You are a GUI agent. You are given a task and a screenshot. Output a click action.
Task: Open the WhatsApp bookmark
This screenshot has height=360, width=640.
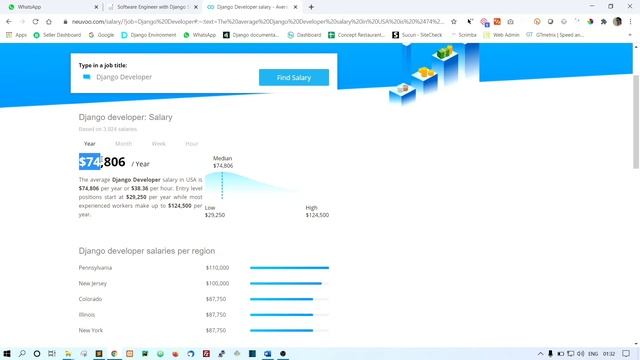[x=200, y=35]
